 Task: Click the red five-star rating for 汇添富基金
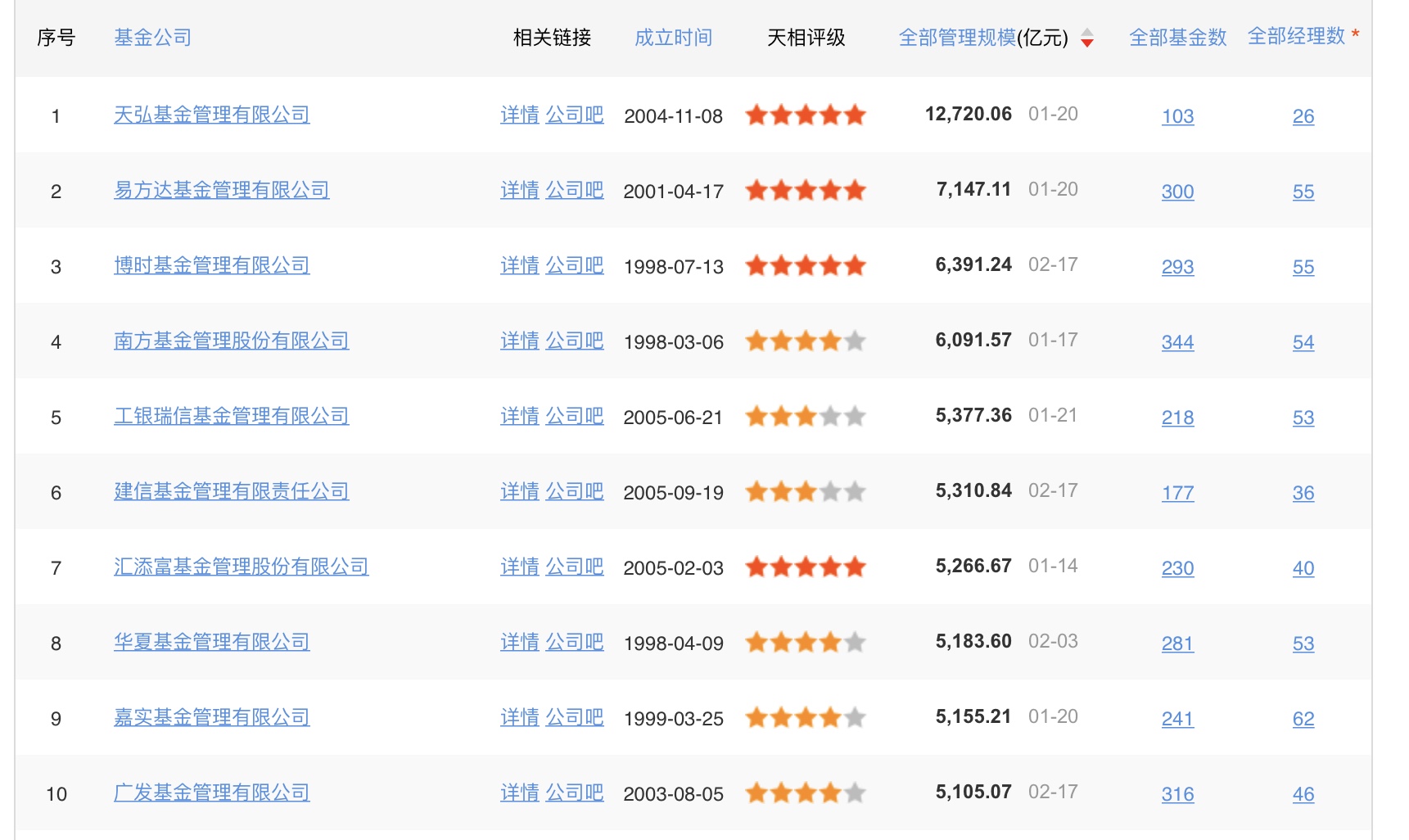805,567
